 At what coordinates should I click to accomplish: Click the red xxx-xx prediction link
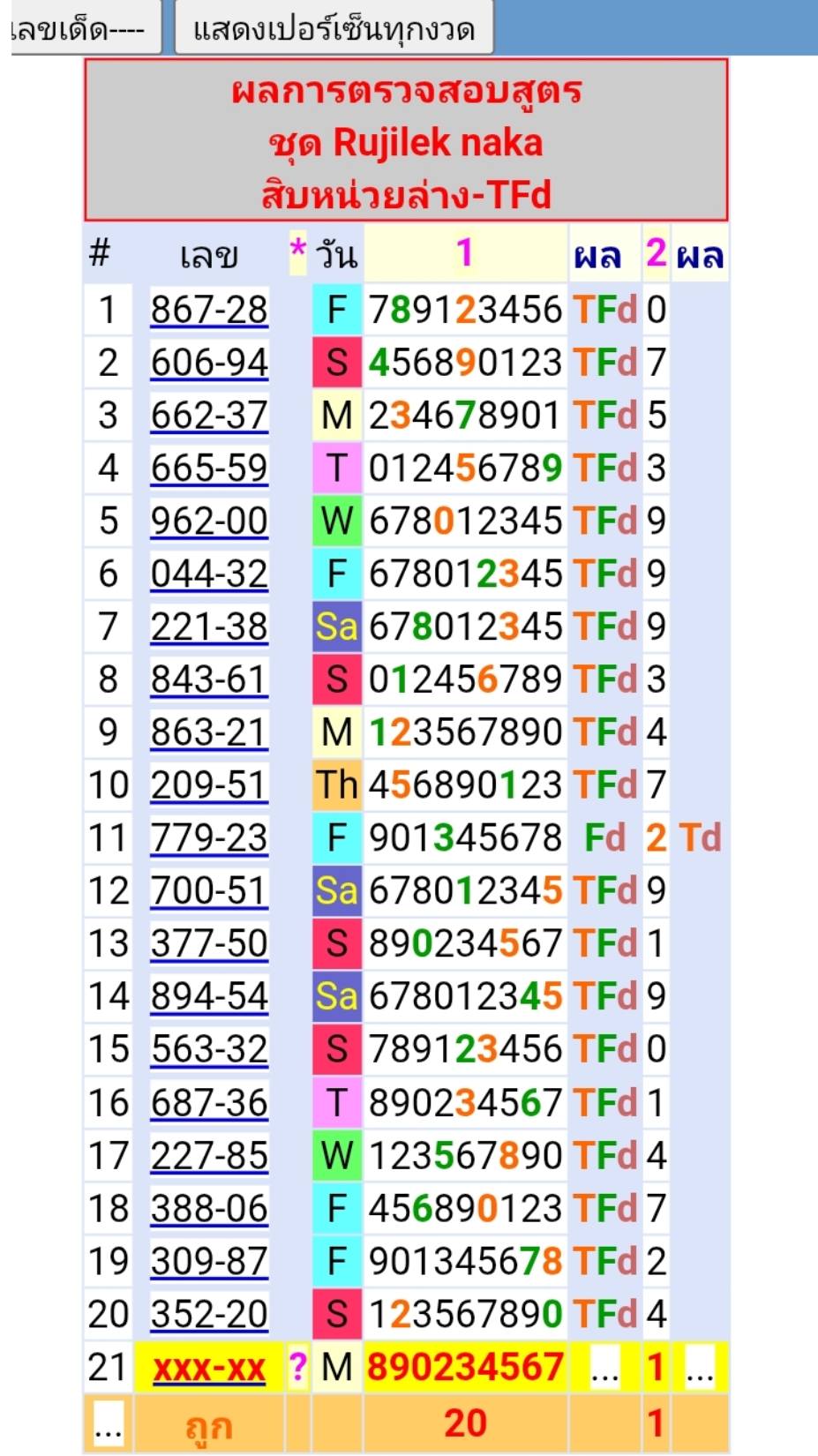point(209,1368)
